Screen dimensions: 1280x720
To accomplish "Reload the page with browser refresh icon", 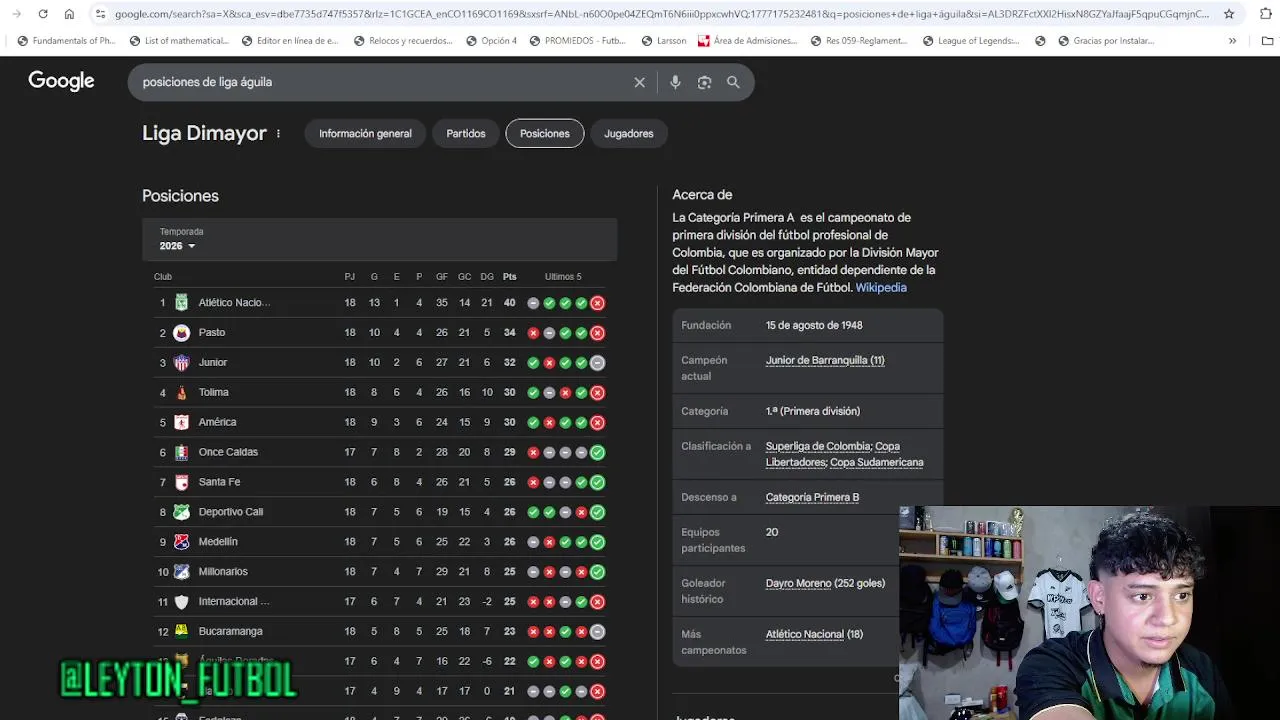I will [x=43, y=14].
